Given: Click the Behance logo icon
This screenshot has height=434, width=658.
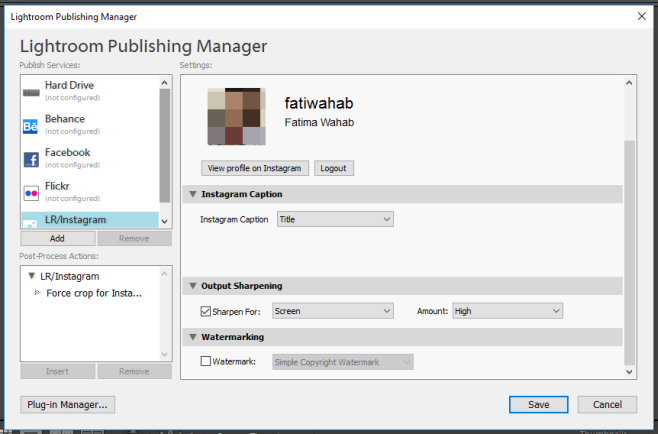Looking at the screenshot, I should (31, 126).
